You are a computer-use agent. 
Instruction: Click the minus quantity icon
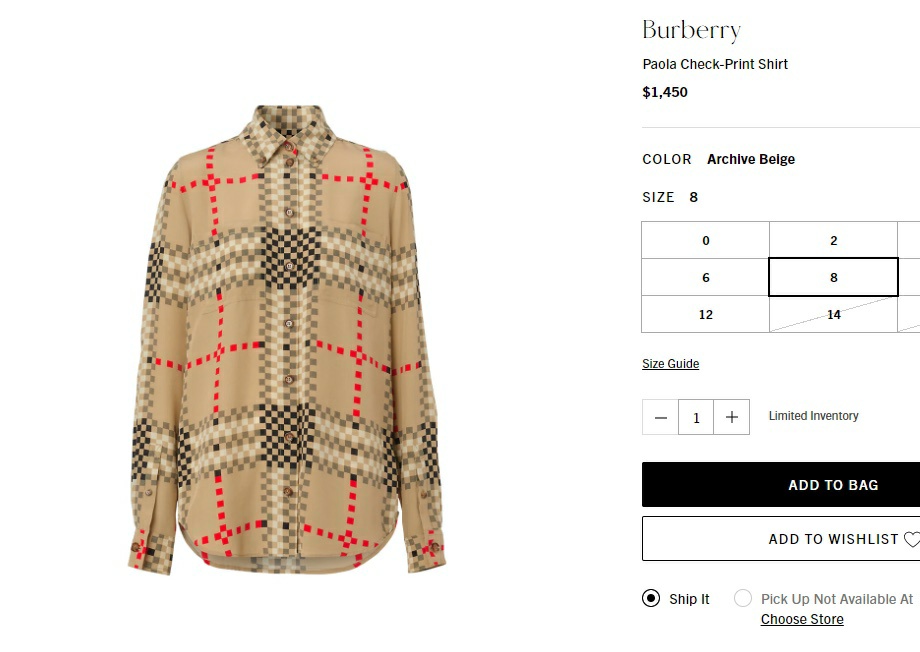(660, 417)
